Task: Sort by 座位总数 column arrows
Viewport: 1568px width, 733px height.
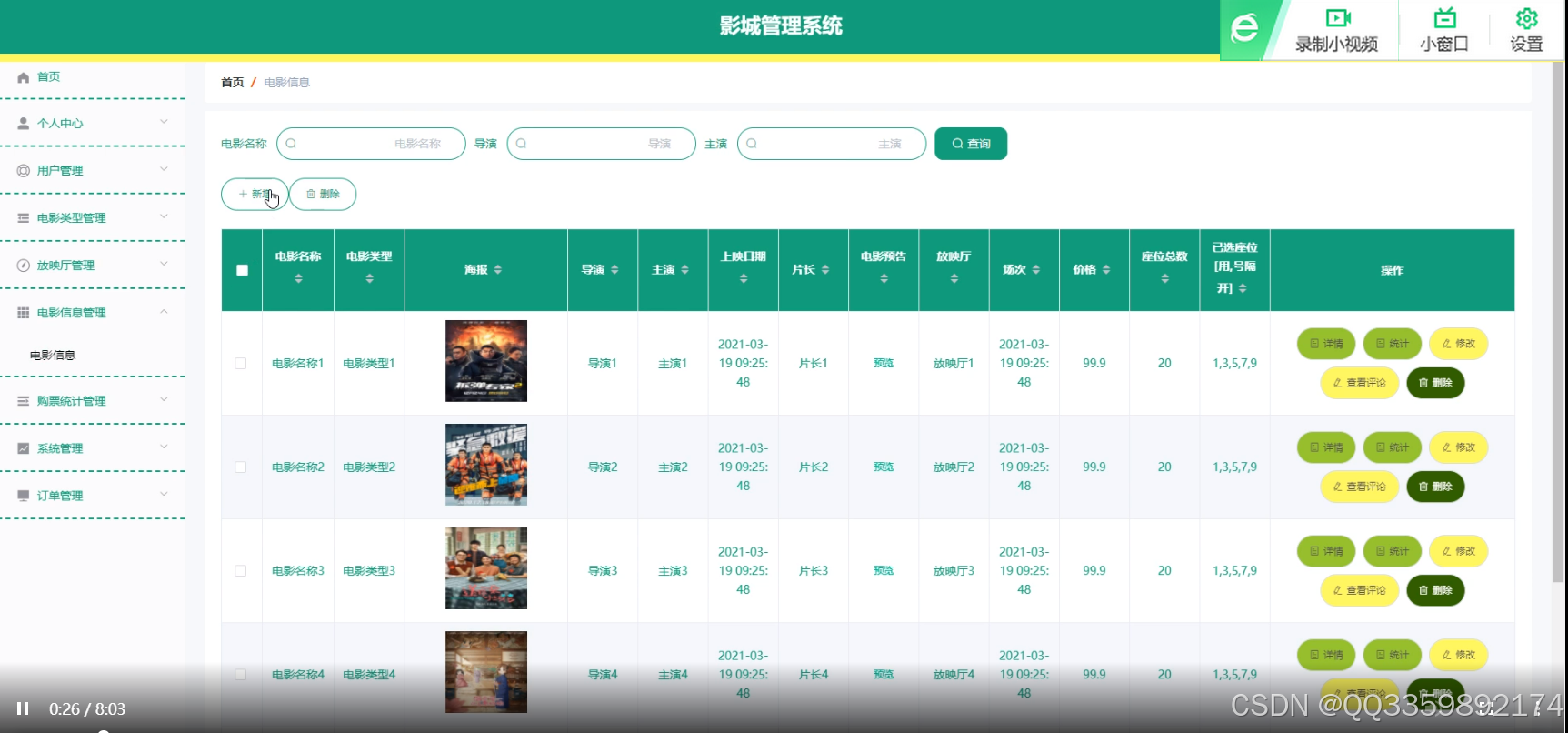Action: 1164,279
